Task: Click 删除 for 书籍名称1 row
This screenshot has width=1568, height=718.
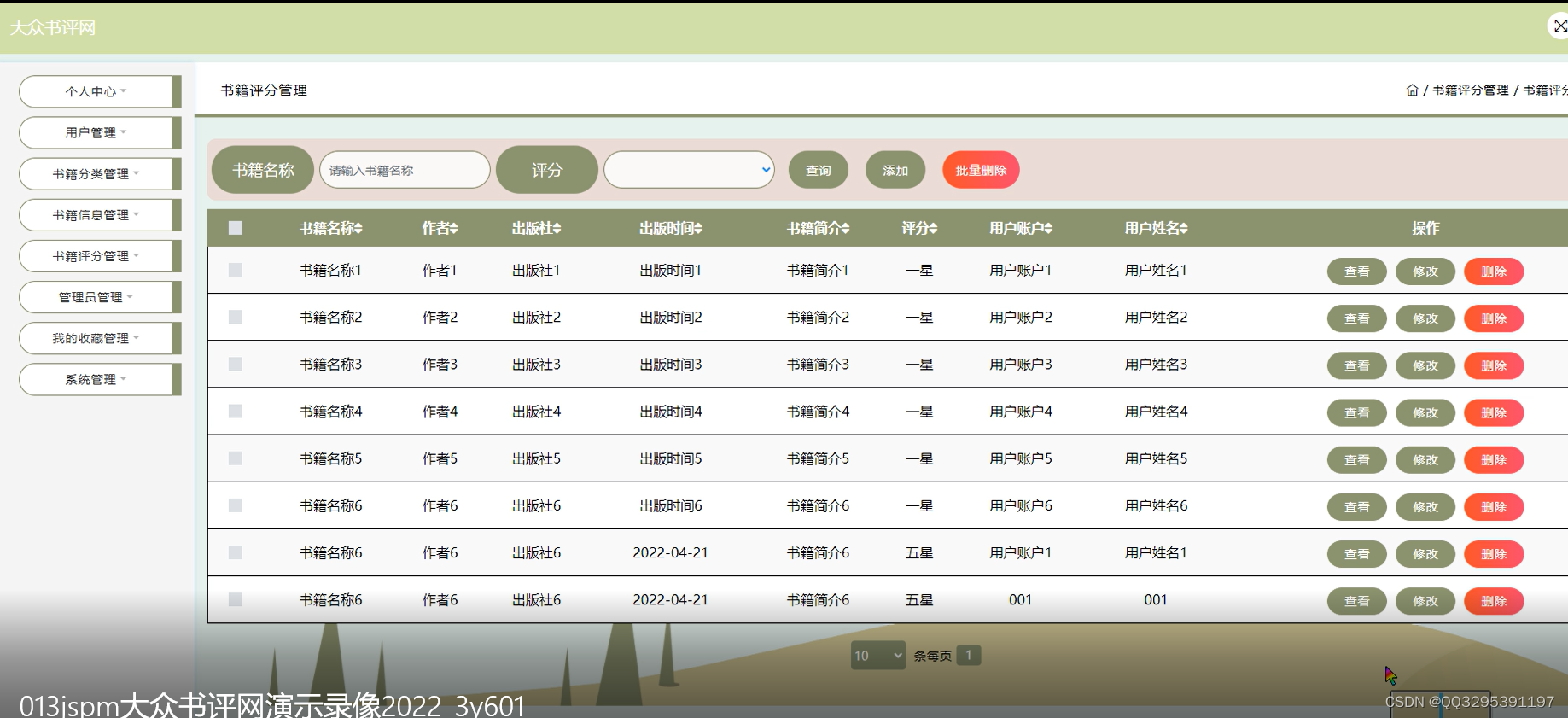Action: tap(1494, 271)
